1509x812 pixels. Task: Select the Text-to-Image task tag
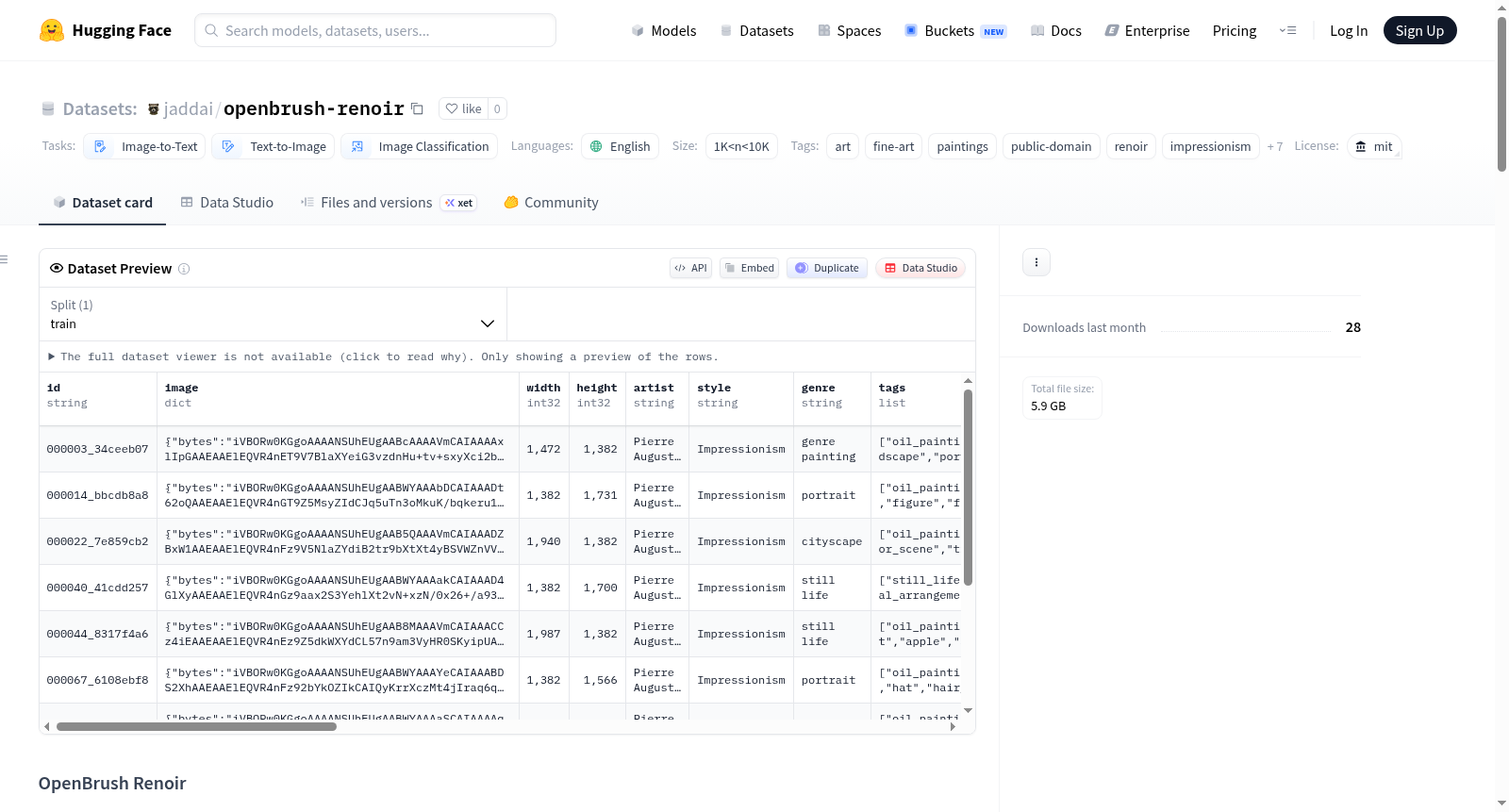pyautogui.click(x=274, y=146)
